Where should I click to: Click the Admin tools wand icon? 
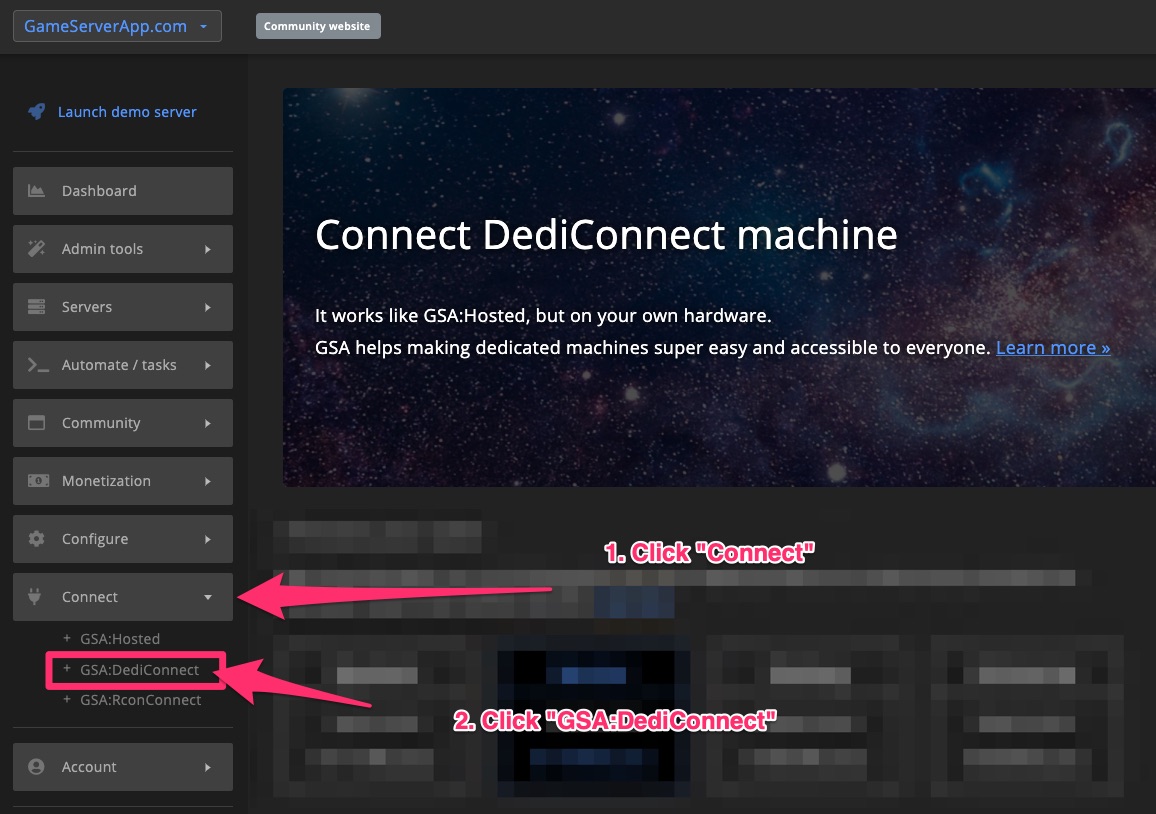pos(36,248)
